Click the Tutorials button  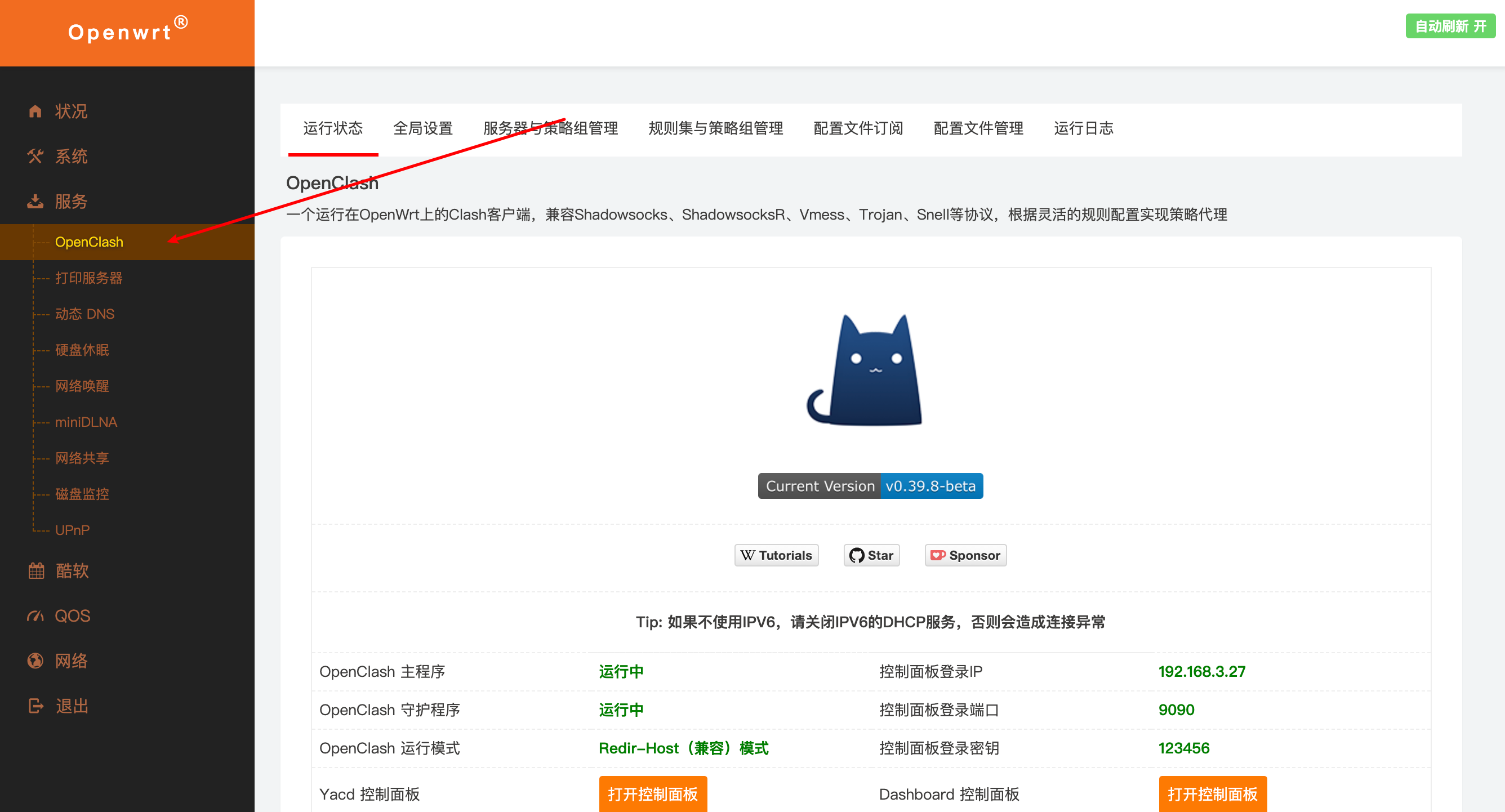777,555
